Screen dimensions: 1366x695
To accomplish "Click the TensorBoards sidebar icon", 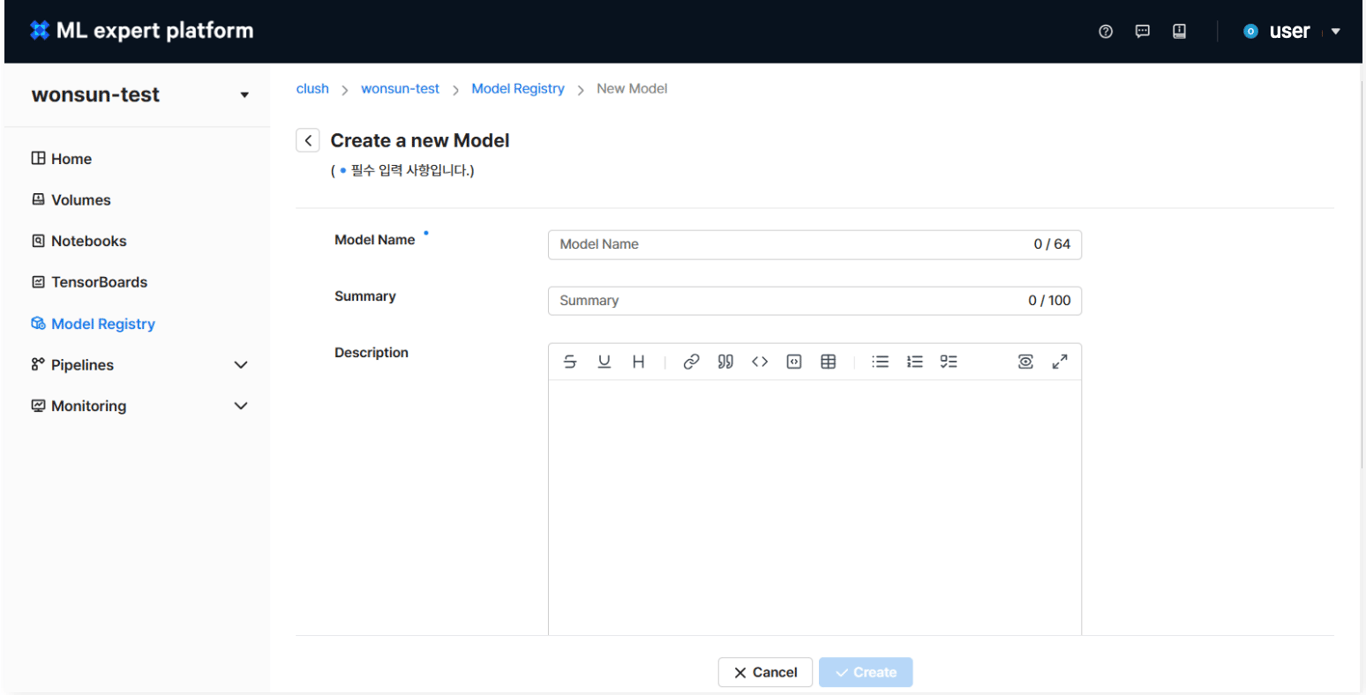I will pyautogui.click(x=38, y=282).
